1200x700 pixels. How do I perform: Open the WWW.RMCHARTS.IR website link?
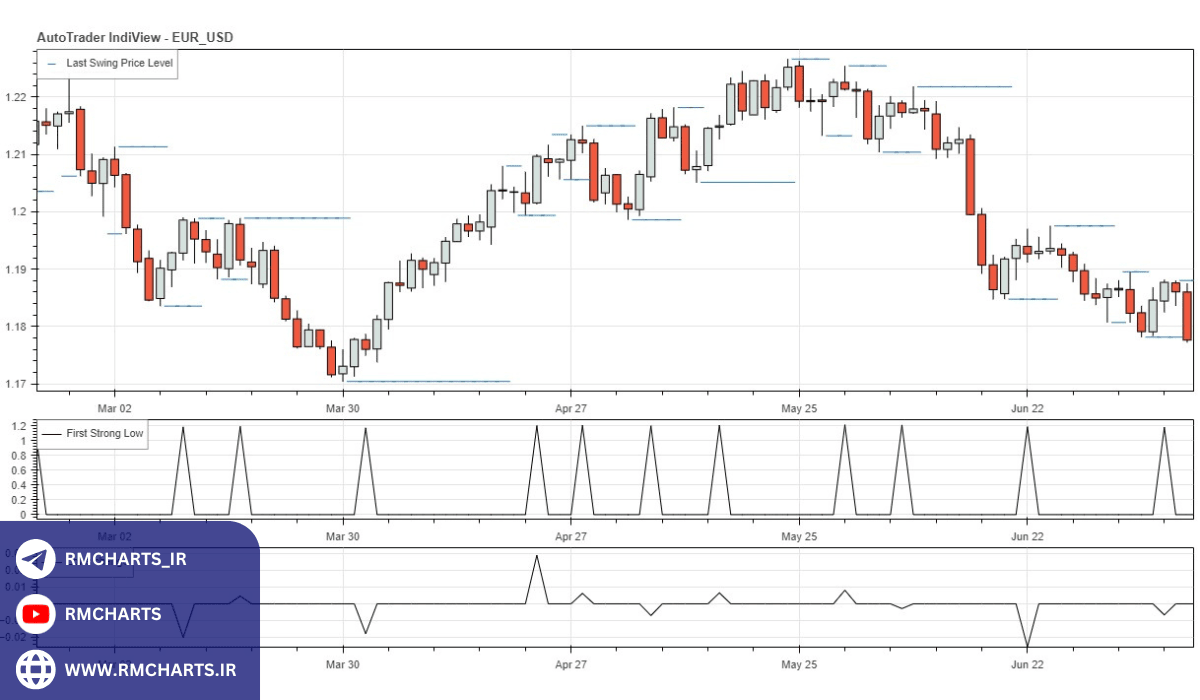[x=150, y=669]
